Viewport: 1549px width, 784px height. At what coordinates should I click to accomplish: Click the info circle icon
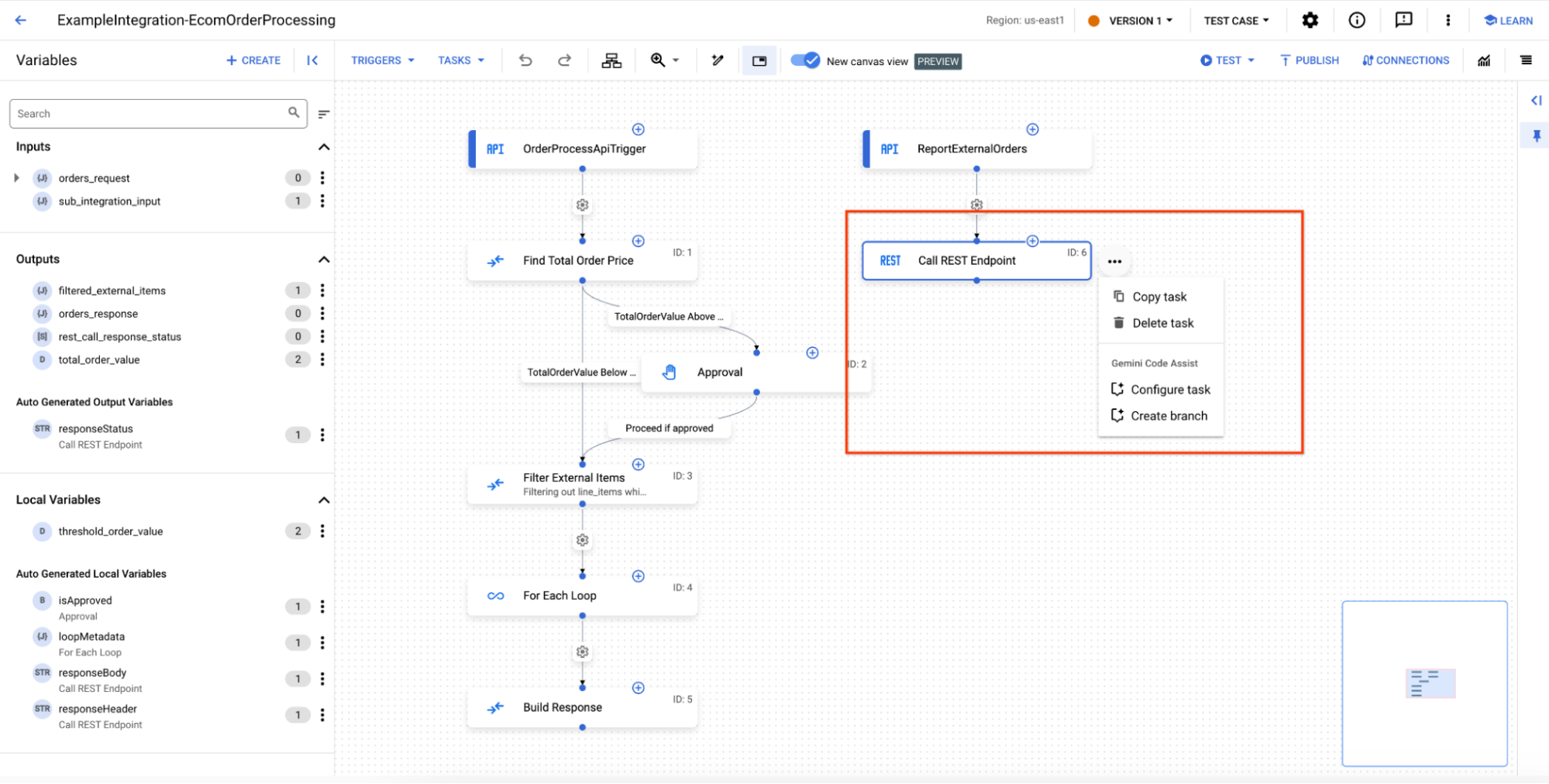click(x=1357, y=20)
